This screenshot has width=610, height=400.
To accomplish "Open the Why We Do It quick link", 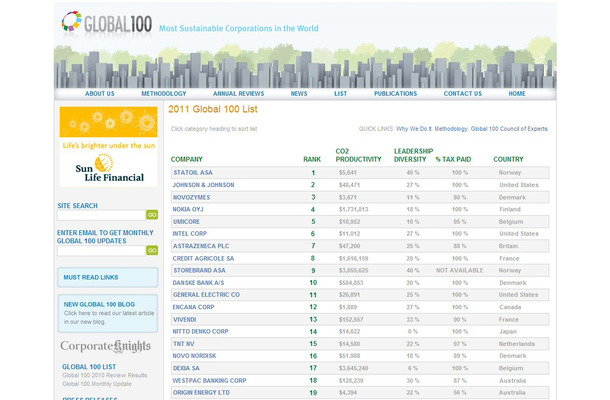I will click(414, 129).
